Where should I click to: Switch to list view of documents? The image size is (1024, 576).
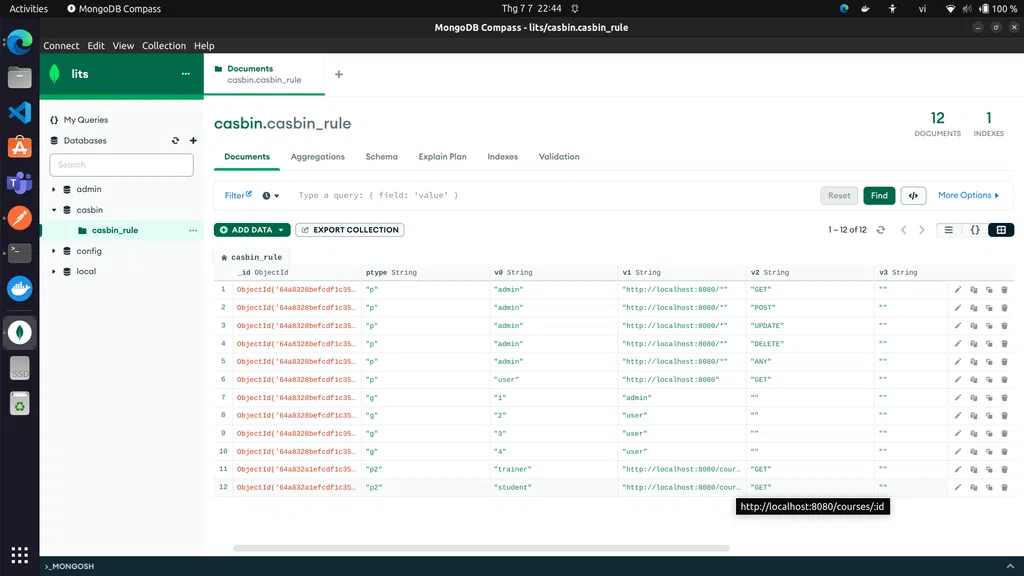tap(948, 230)
